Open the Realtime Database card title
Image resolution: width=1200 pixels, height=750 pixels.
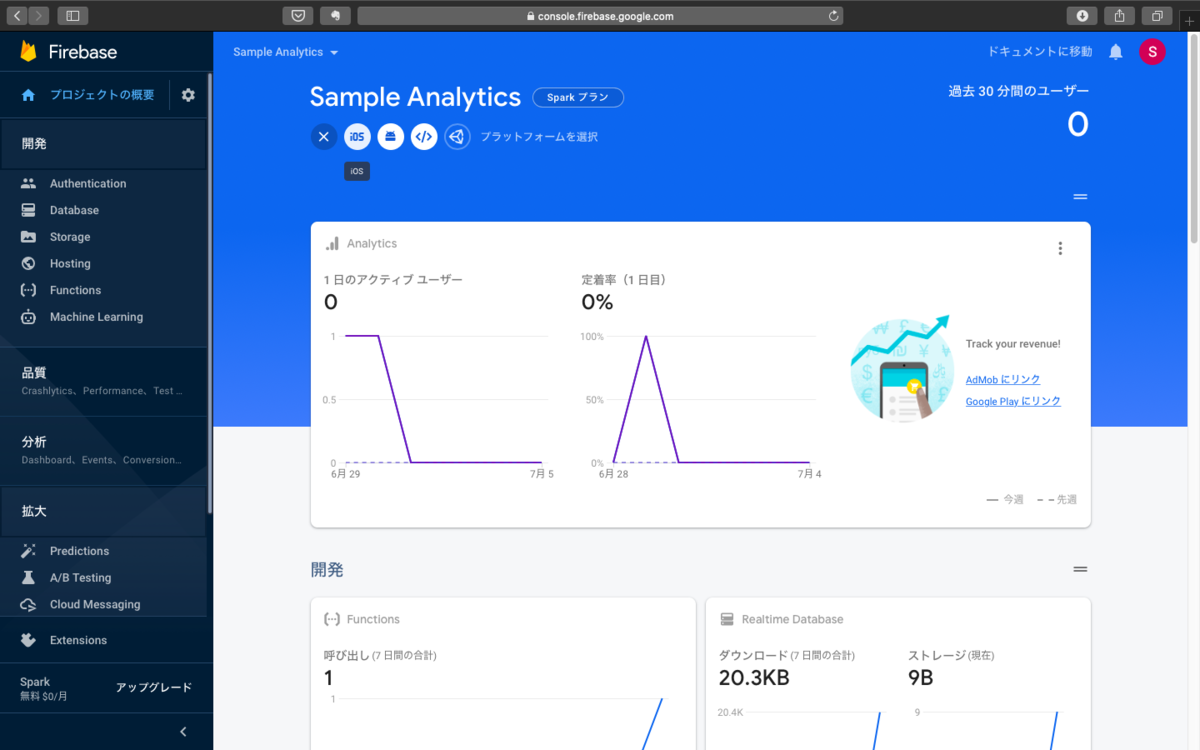[x=792, y=620]
